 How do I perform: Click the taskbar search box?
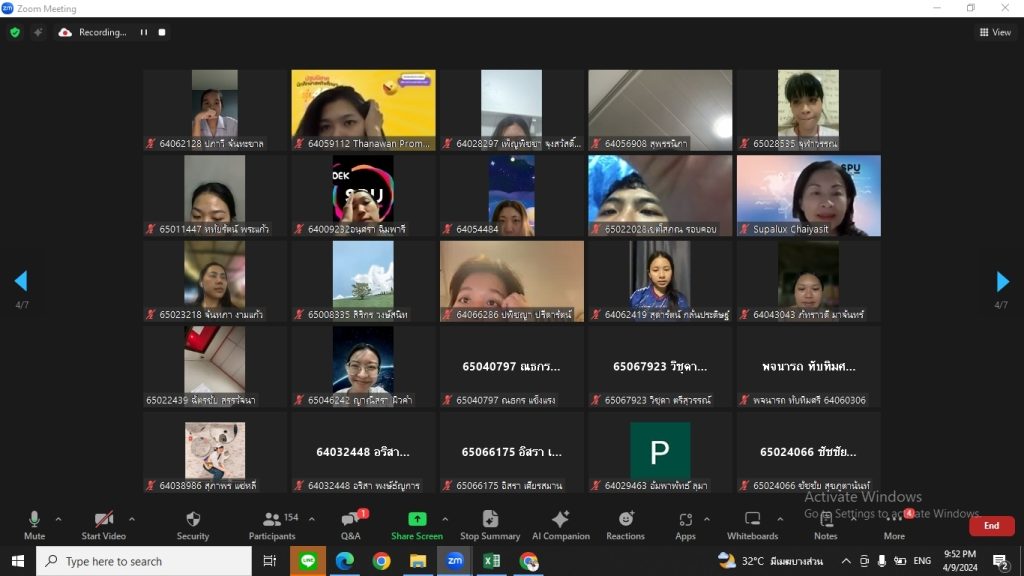(144, 561)
